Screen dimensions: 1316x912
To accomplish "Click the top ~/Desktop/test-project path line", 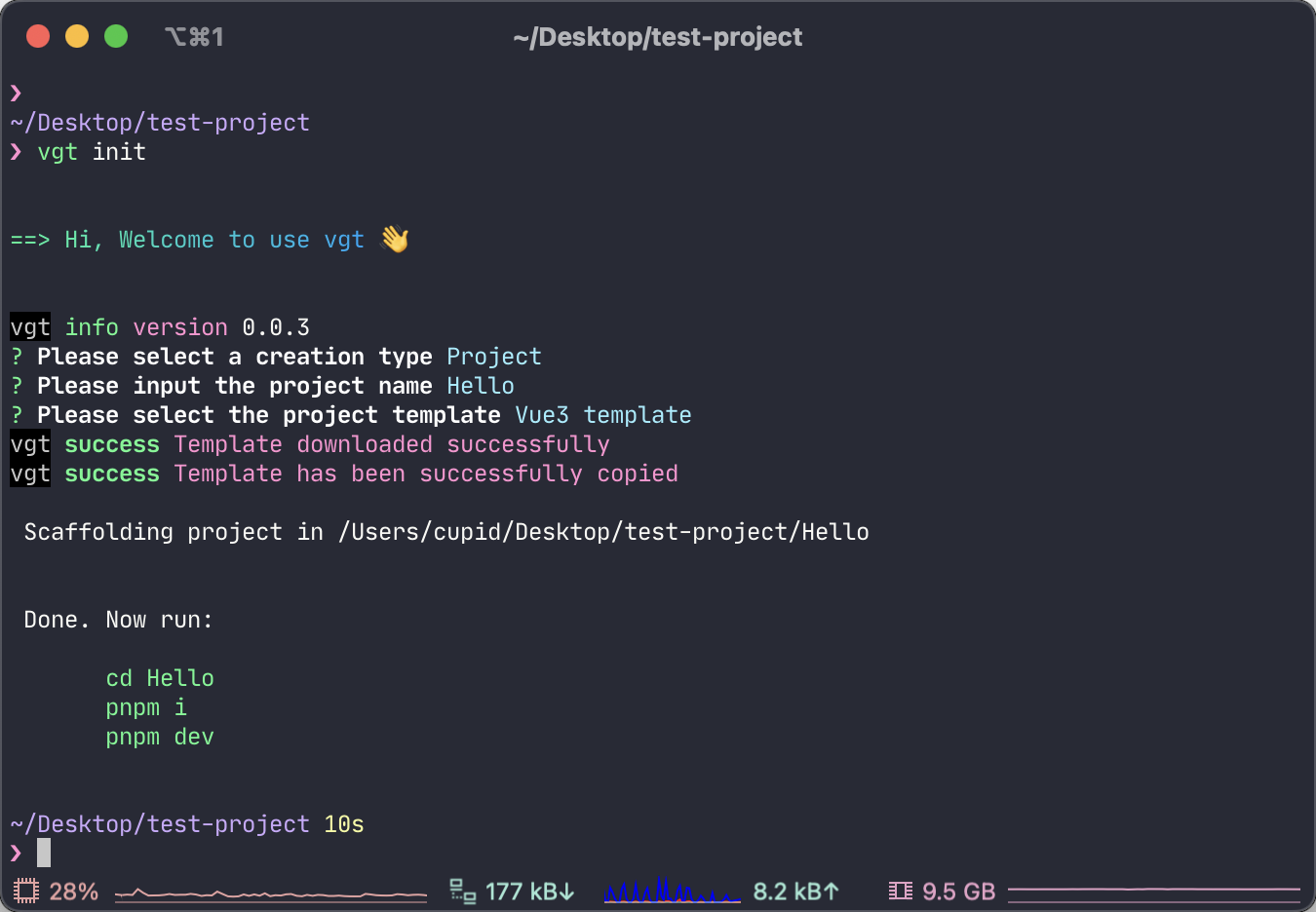I will pyautogui.click(x=160, y=123).
